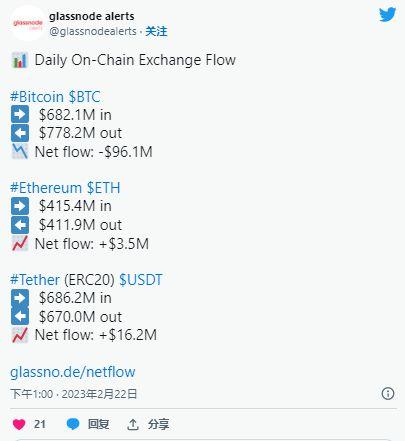
Task: Like the tweet with heart icon
Action: pos(19,424)
